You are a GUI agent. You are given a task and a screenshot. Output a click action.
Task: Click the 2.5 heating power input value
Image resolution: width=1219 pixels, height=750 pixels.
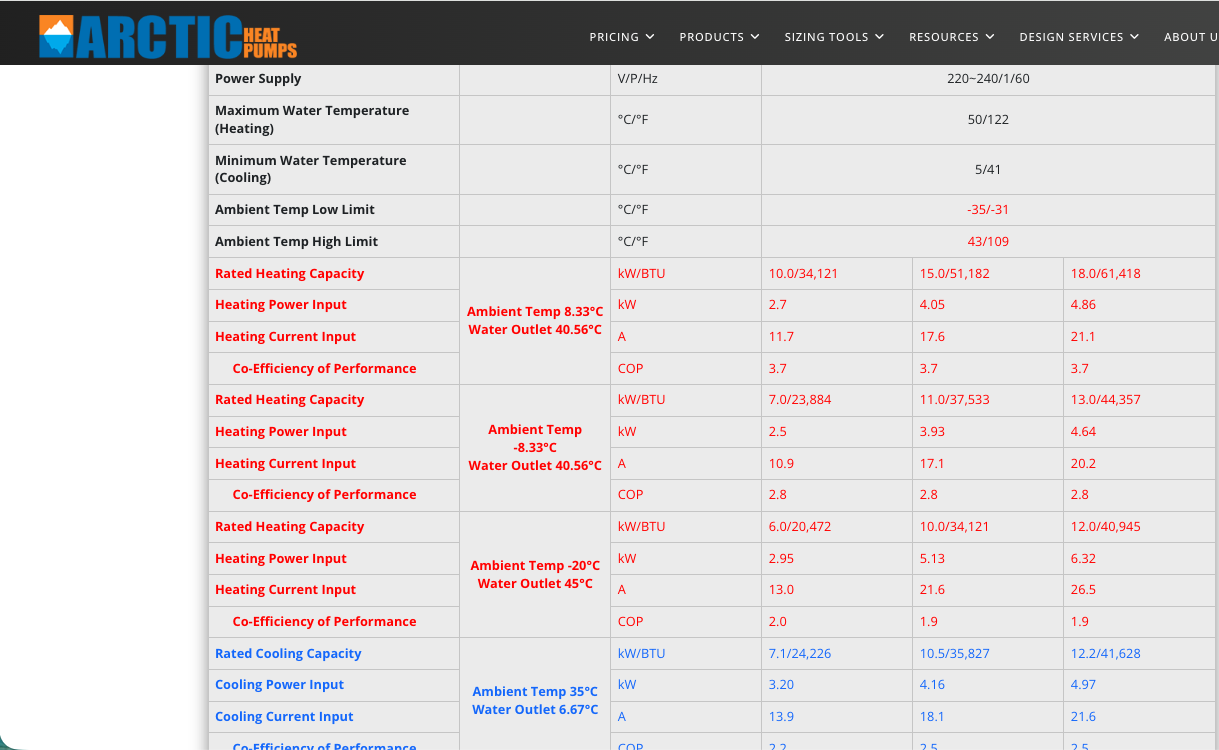pos(777,432)
